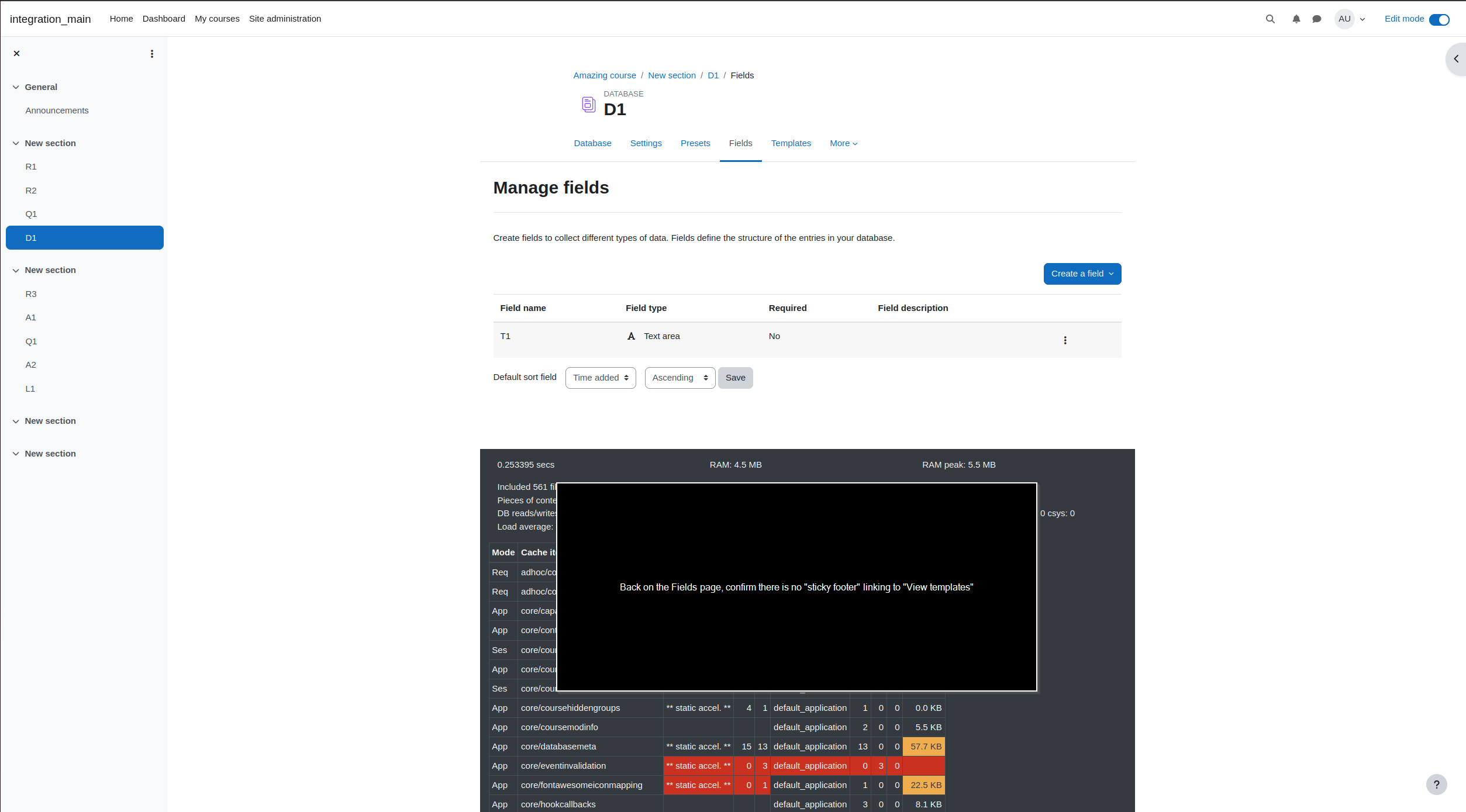1466x812 pixels.
Task: Open A2 in course index
Action: coord(31,365)
